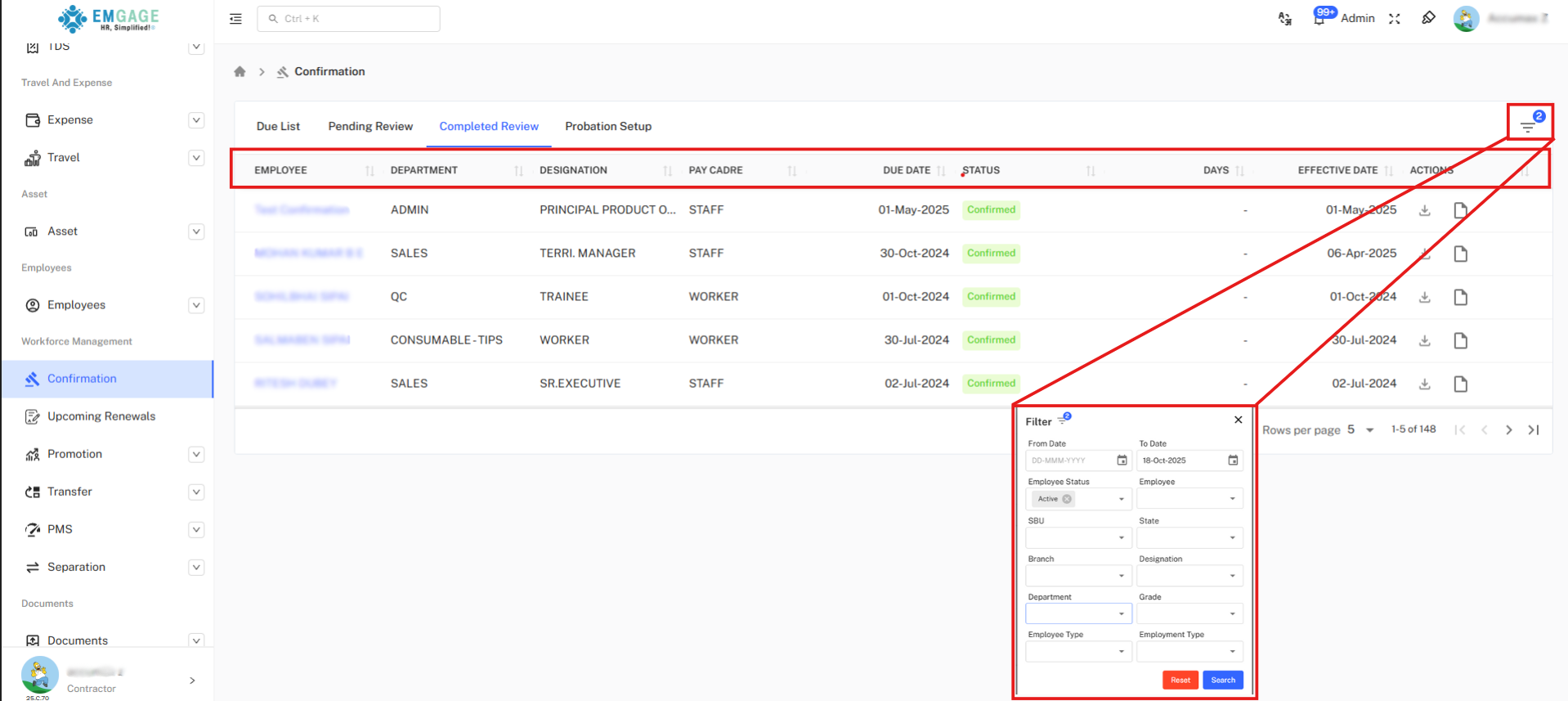The image size is (1568, 701).
Task: Click the notifications bell icon
Action: tap(1319, 19)
